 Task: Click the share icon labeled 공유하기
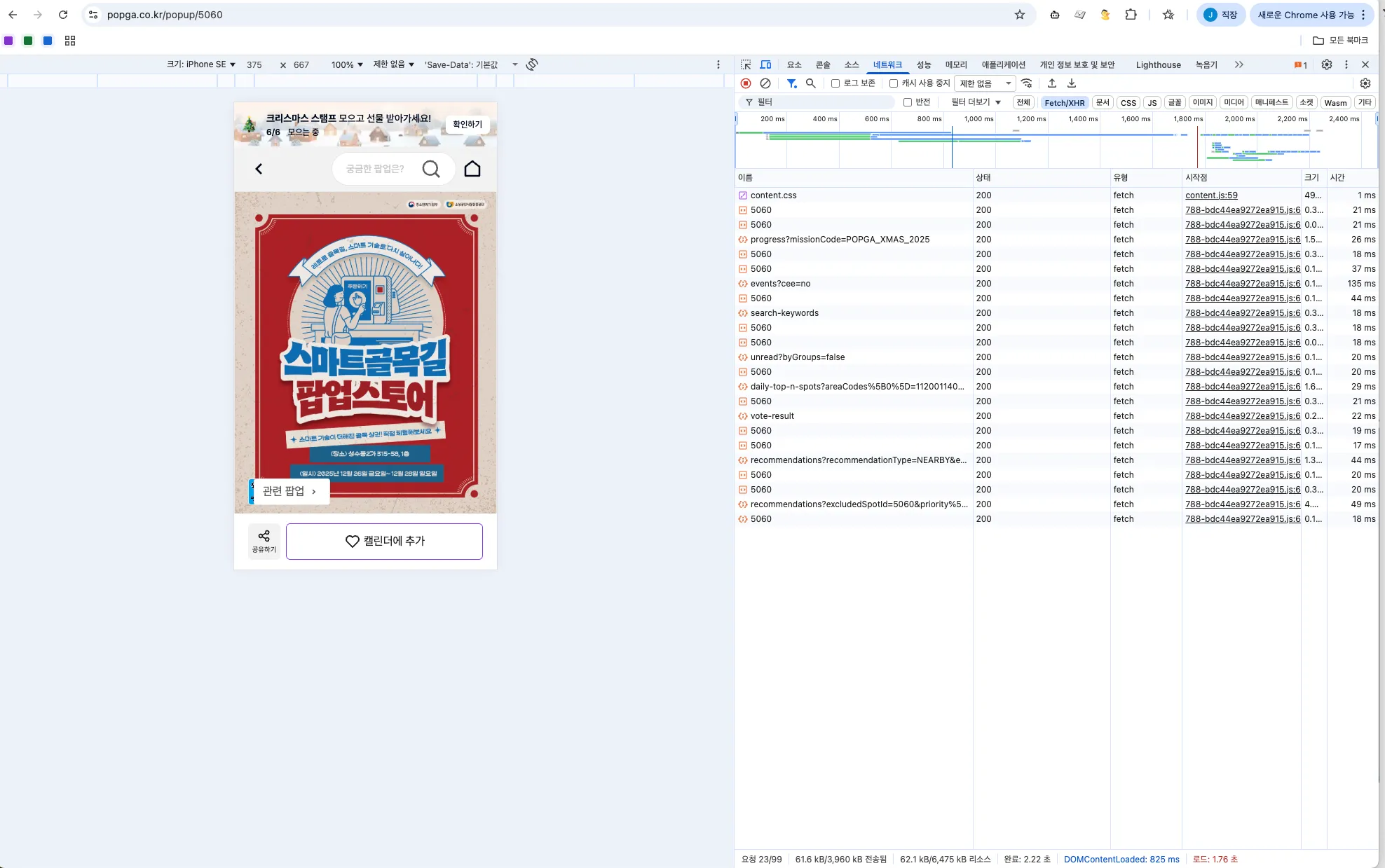tap(264, 542)
